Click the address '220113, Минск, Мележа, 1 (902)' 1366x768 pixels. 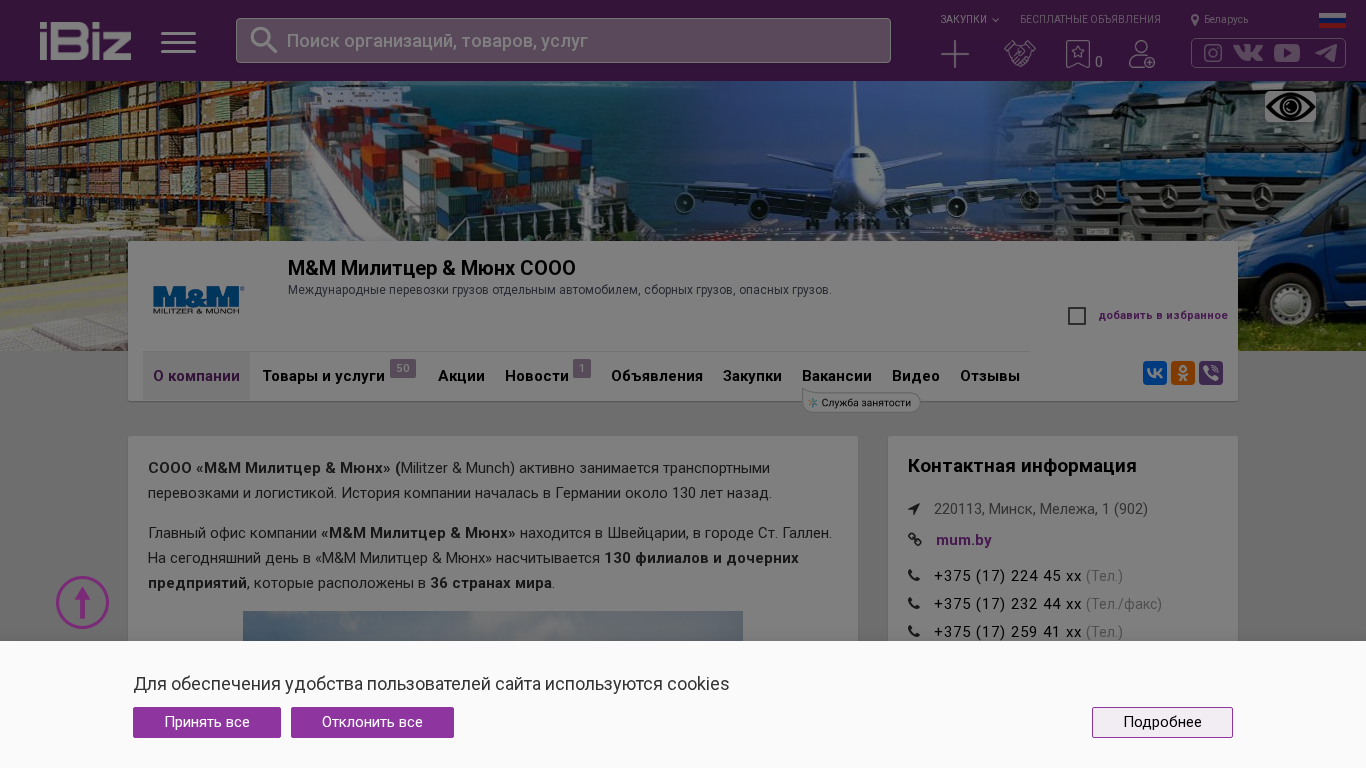coord(1041,509)
